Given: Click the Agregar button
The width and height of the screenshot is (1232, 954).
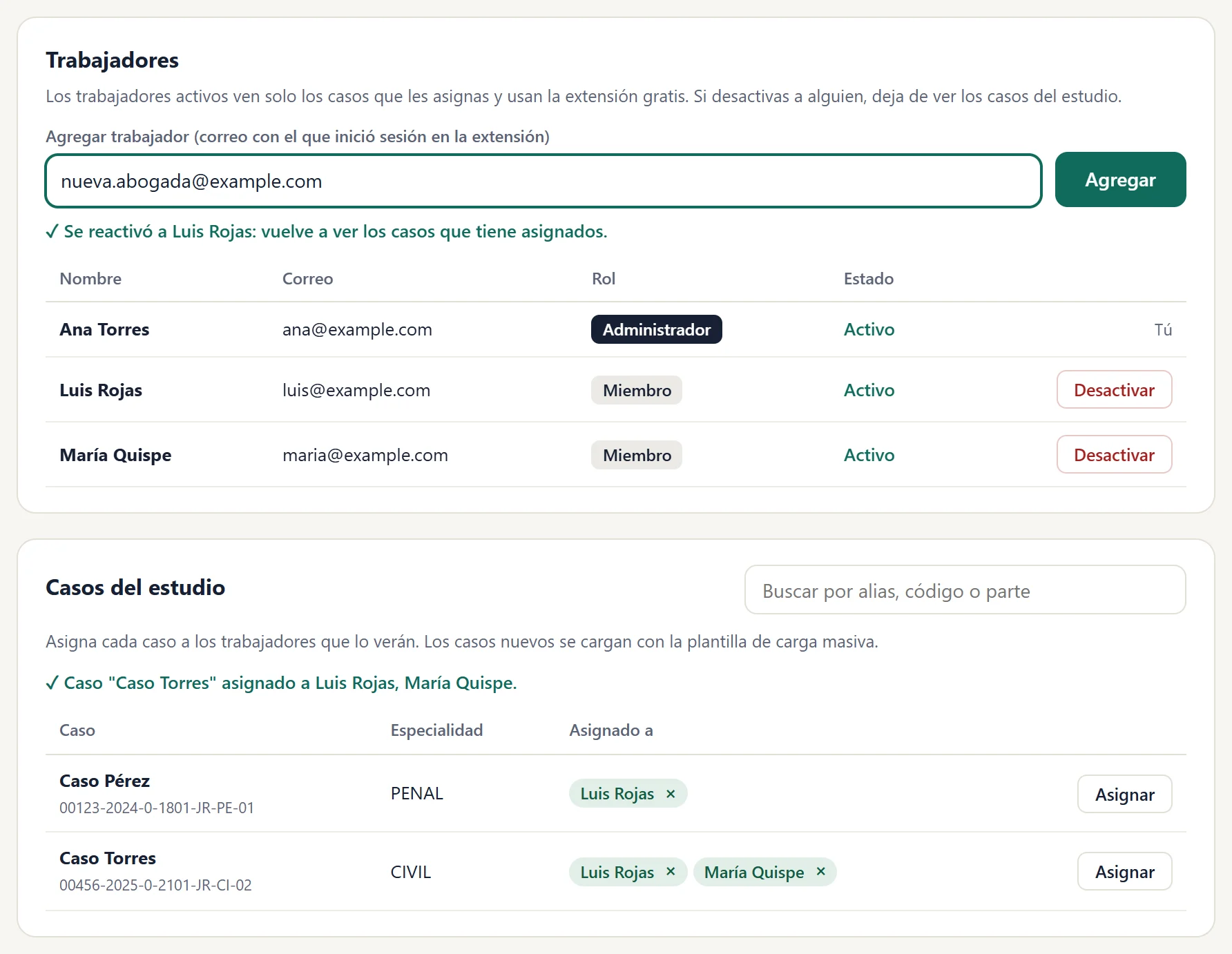Looking at the screenshot, I should click(1120, 179).
